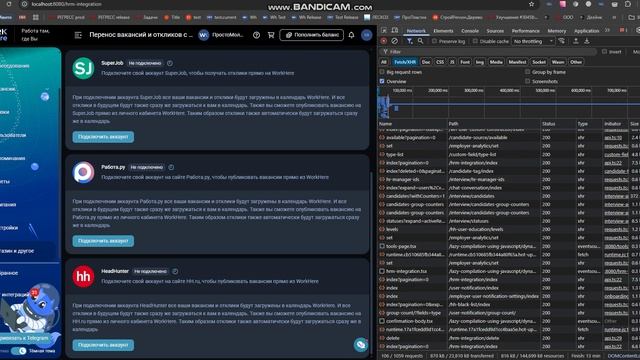This screenshot has height=360, width=640.
Task: Click the network Filter input field
Action: click(x=490, y=52)
